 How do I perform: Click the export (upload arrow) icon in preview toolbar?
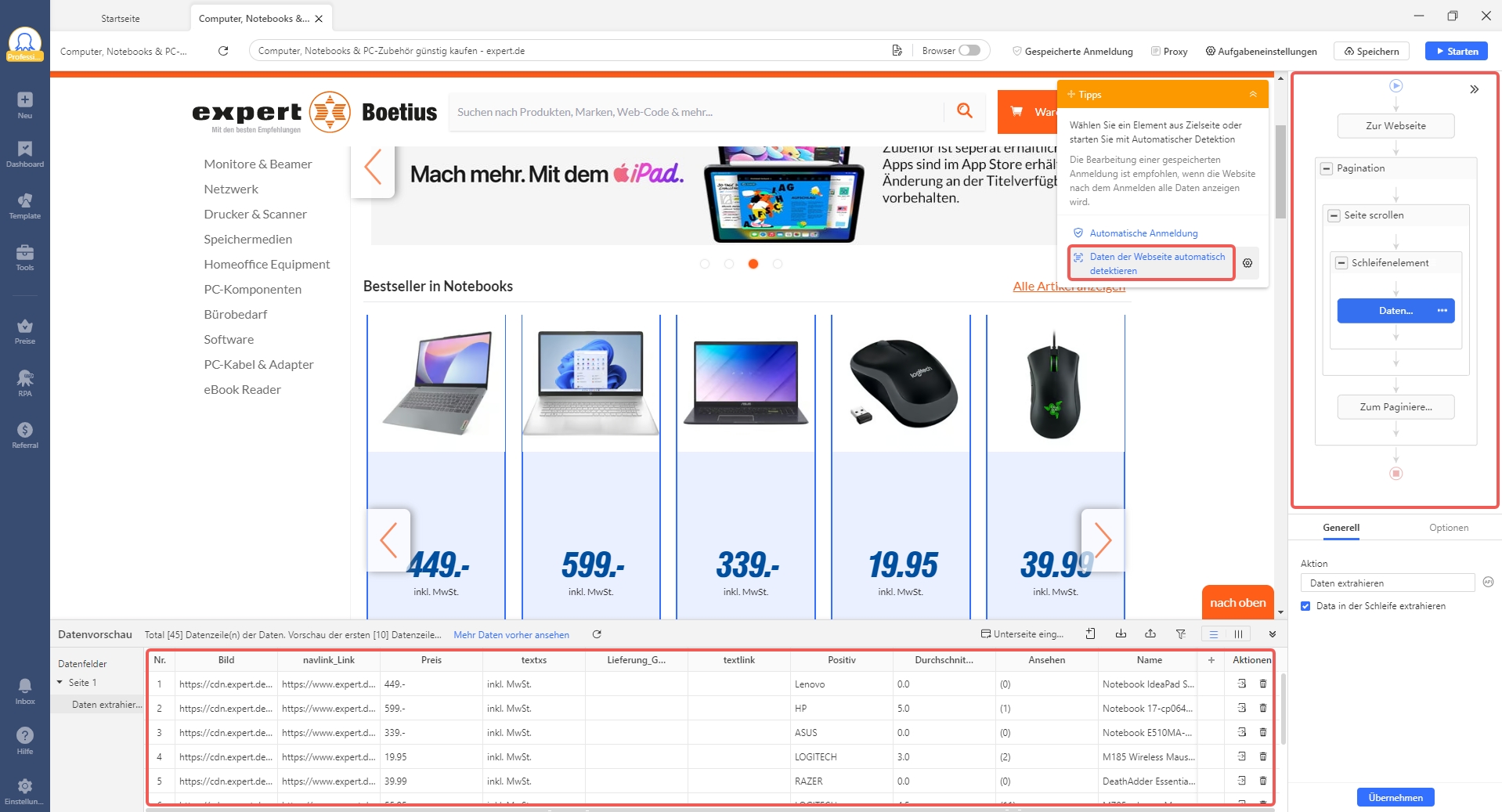coord(1150,634)
